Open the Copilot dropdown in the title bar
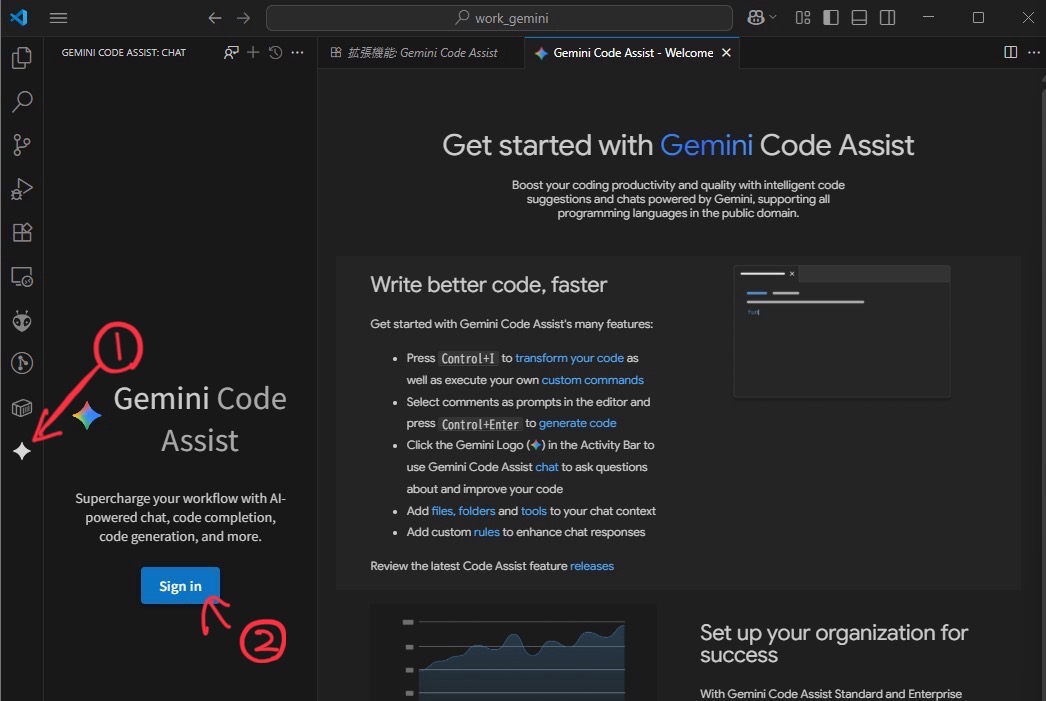Screen dimensions: 1046x701 761,17
